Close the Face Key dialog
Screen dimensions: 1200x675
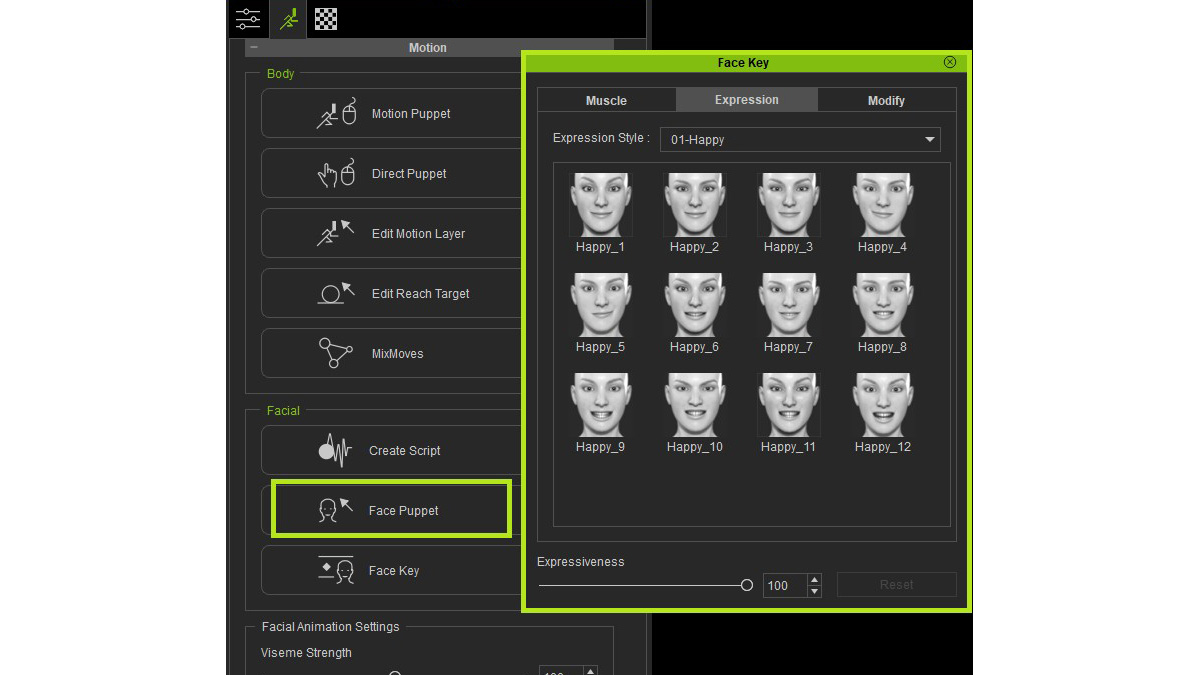[x=950, y=62]
